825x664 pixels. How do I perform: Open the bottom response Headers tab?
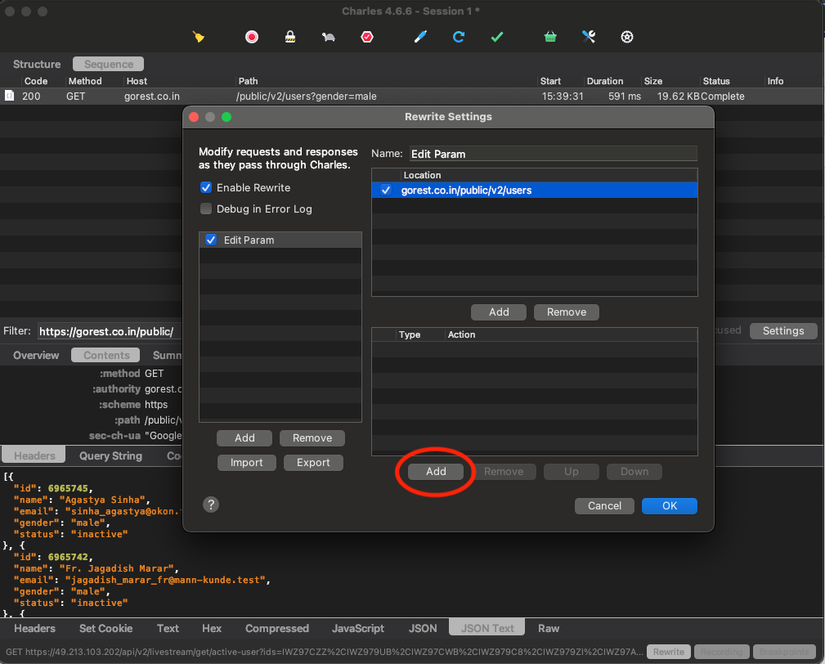(34, 628)
